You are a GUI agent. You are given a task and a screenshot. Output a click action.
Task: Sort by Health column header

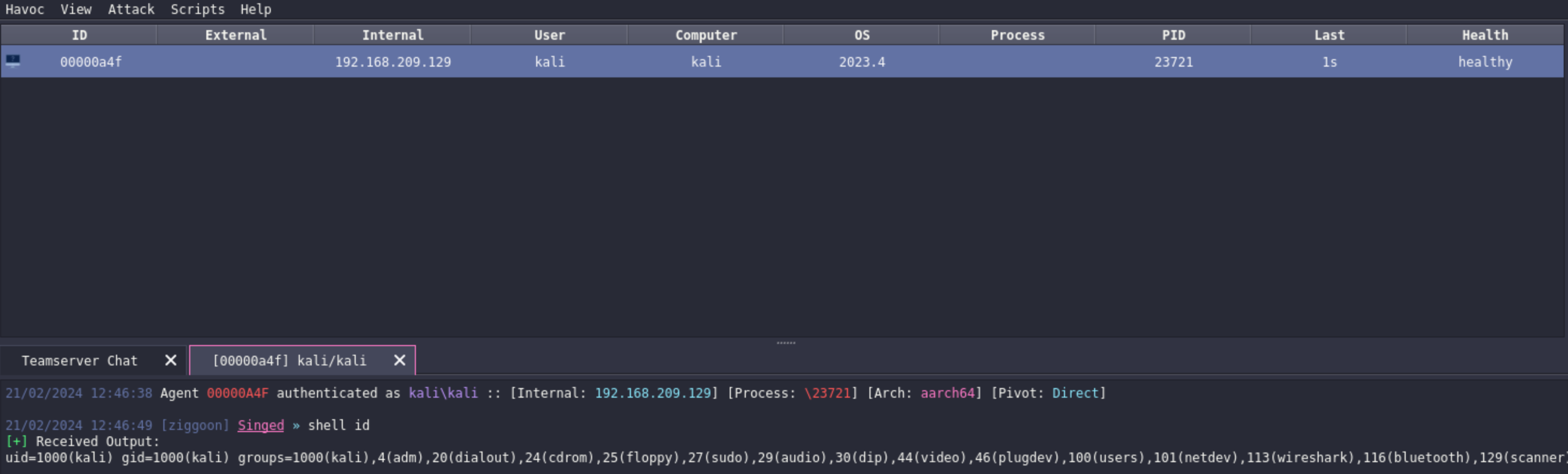pyautogui.click(x=1485, y=35)
